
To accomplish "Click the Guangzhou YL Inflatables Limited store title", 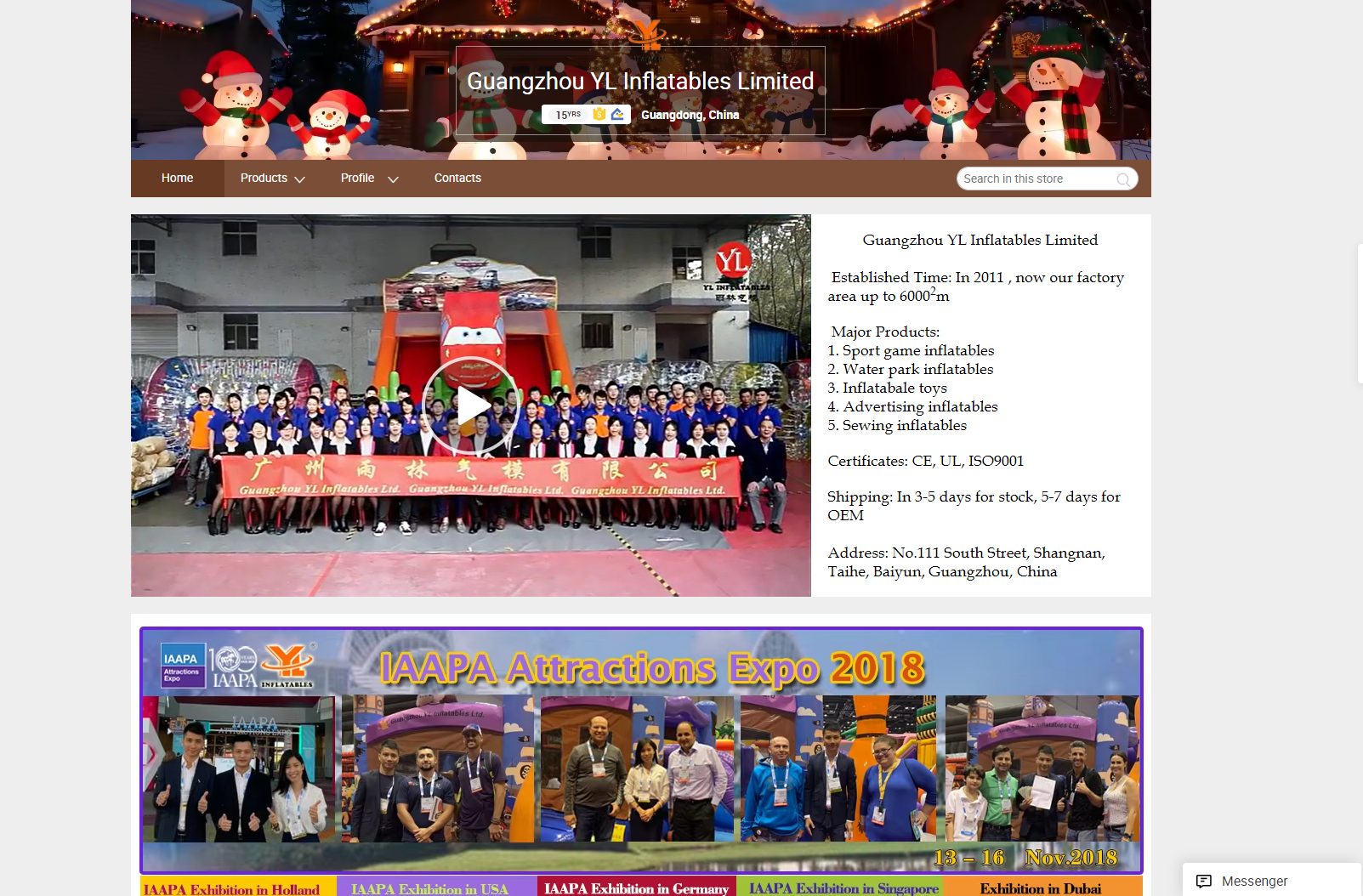I will (x=640, y=81).
